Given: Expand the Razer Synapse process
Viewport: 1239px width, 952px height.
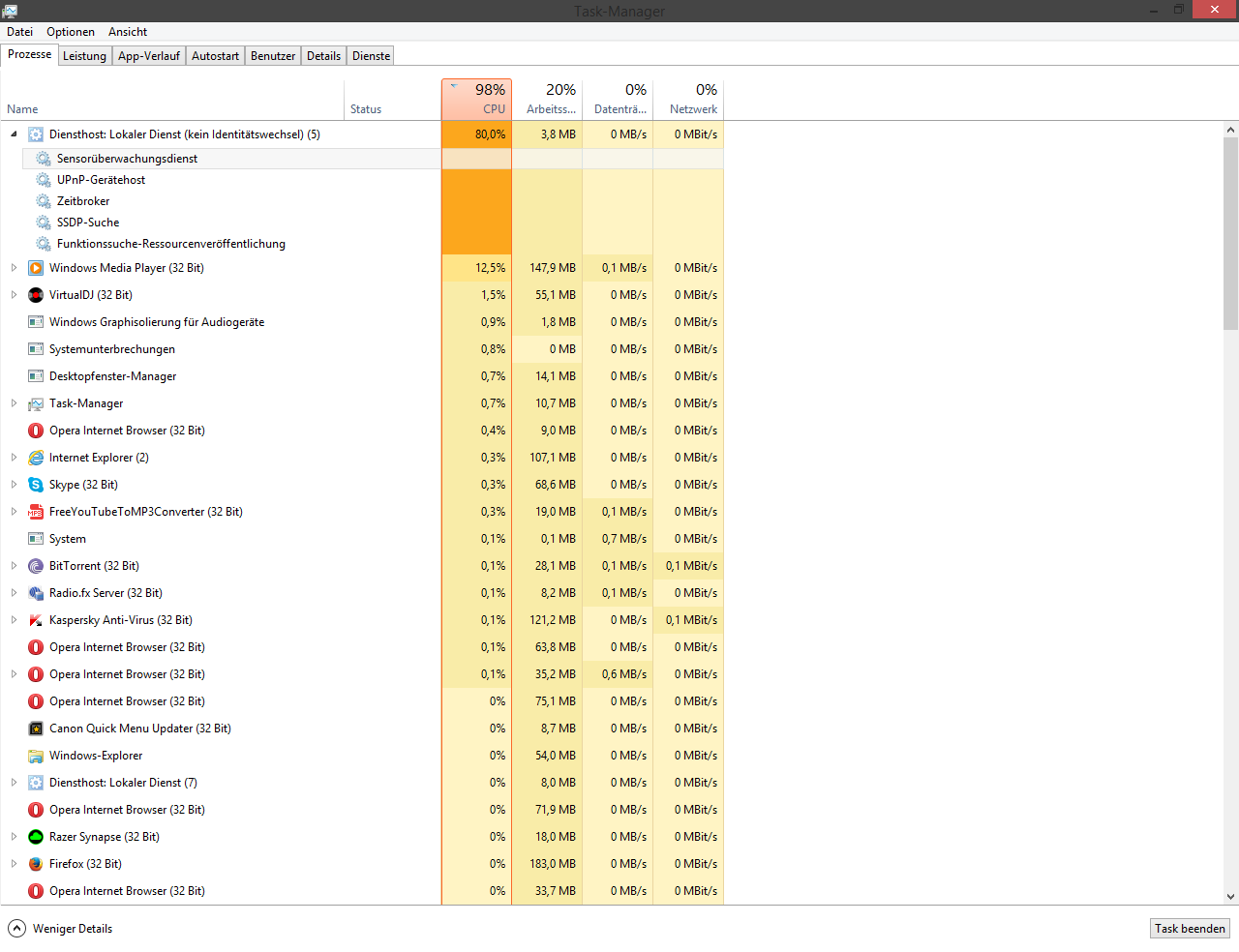Looking at the screenshot, I should (x=14, y=837).
